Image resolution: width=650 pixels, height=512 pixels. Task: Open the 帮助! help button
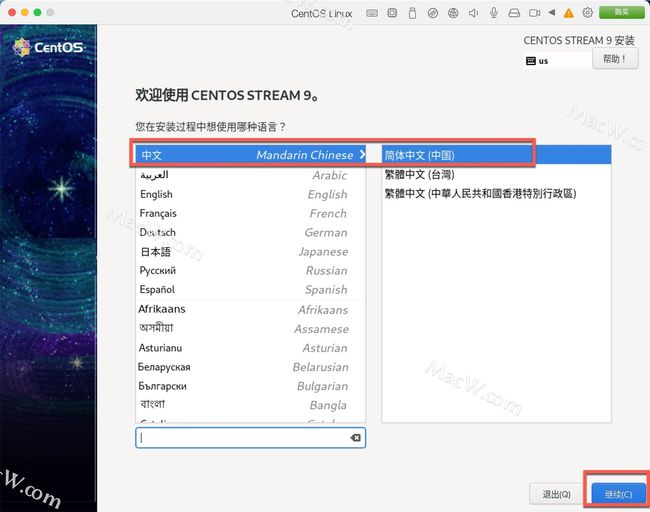pyautogui.click(x=615, y=59)
